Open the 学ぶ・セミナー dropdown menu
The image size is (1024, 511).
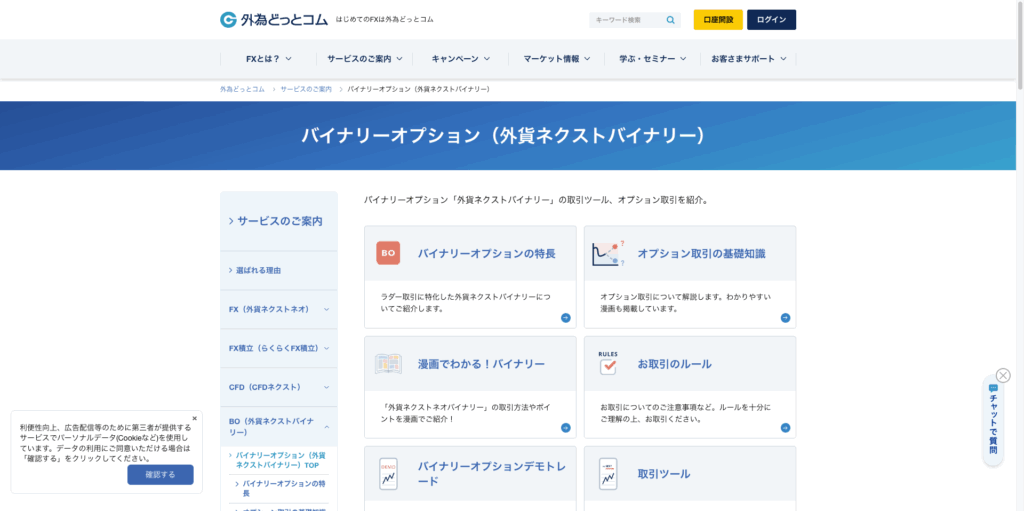point(652,59)
